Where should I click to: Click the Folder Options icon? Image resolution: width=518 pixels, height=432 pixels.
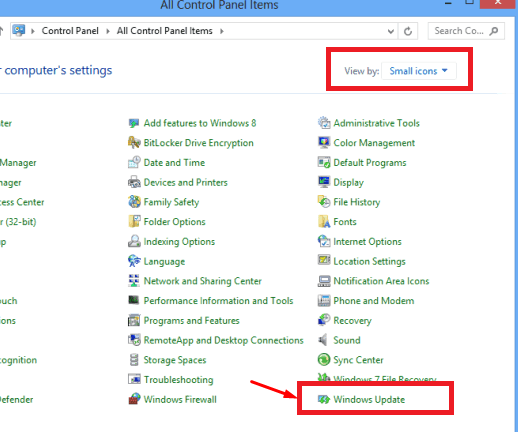click(x=134, y=222)
